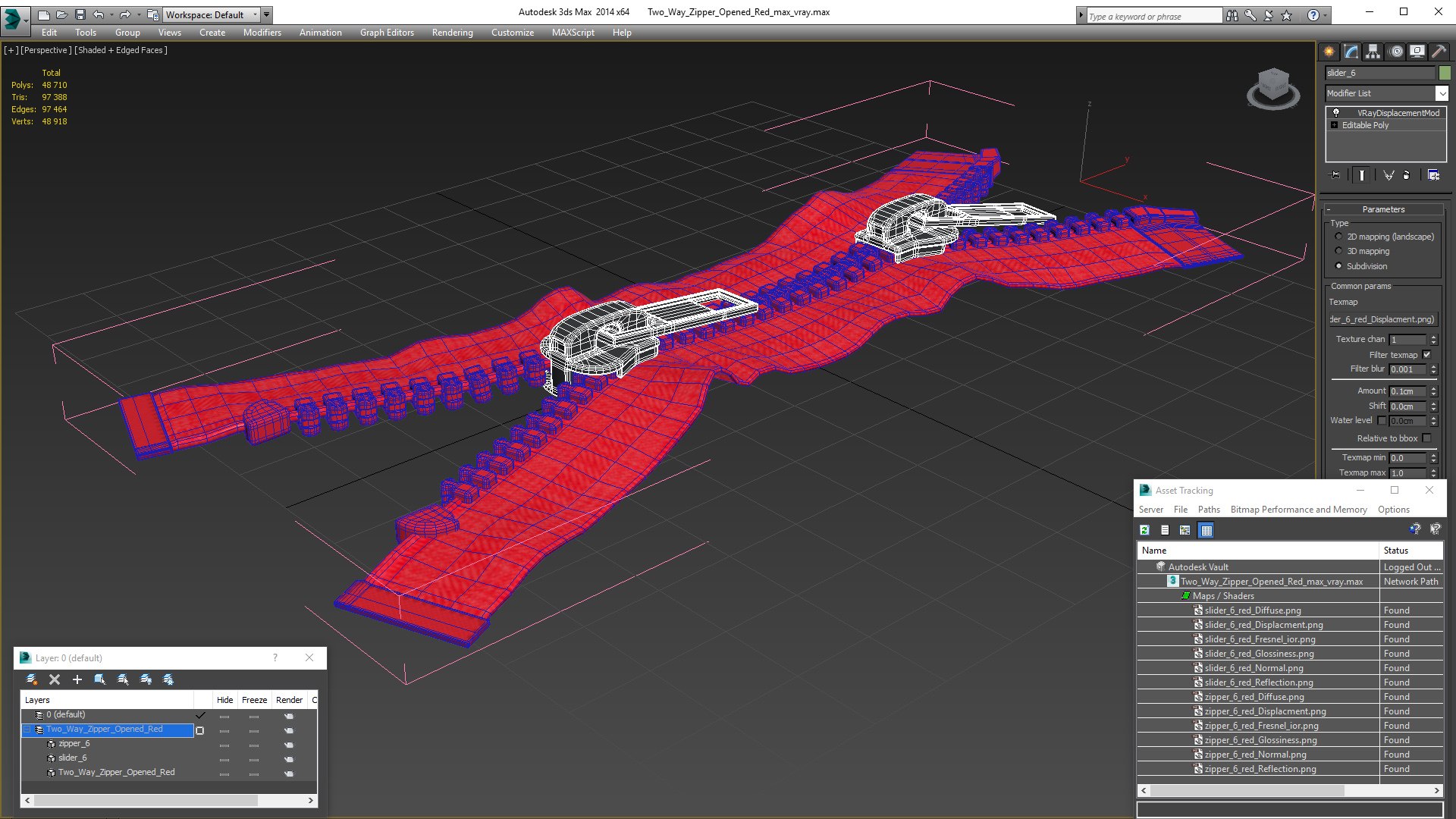Click Remove Modifier from Stack icon

click(1407, 175)
